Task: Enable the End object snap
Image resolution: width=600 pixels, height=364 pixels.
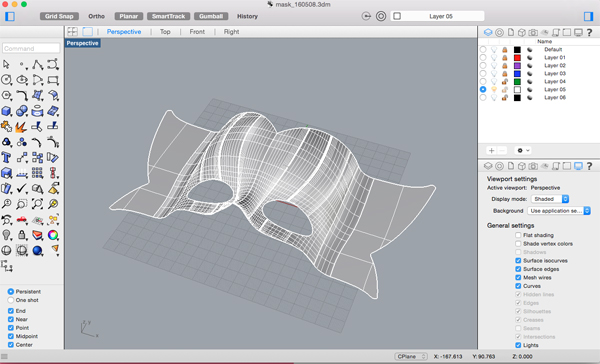Action: [11, 311]
